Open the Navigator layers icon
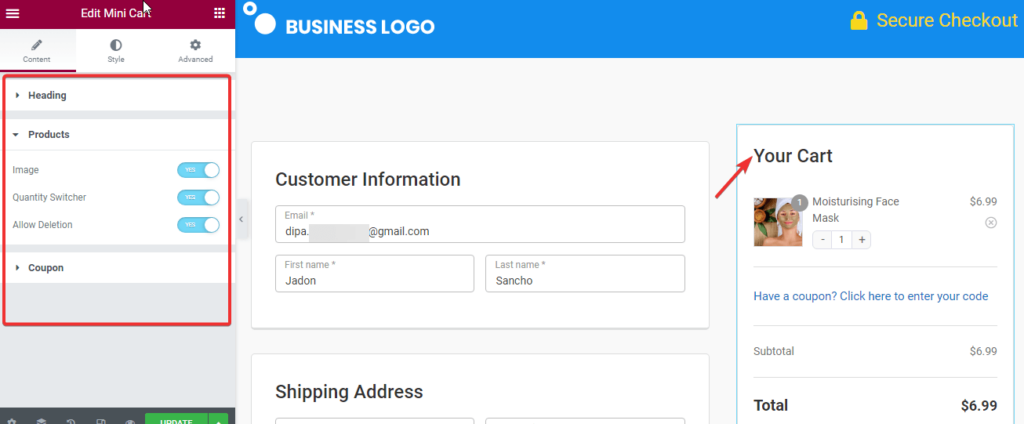This screenshot has width=1024, height=424. pos(41,421)
